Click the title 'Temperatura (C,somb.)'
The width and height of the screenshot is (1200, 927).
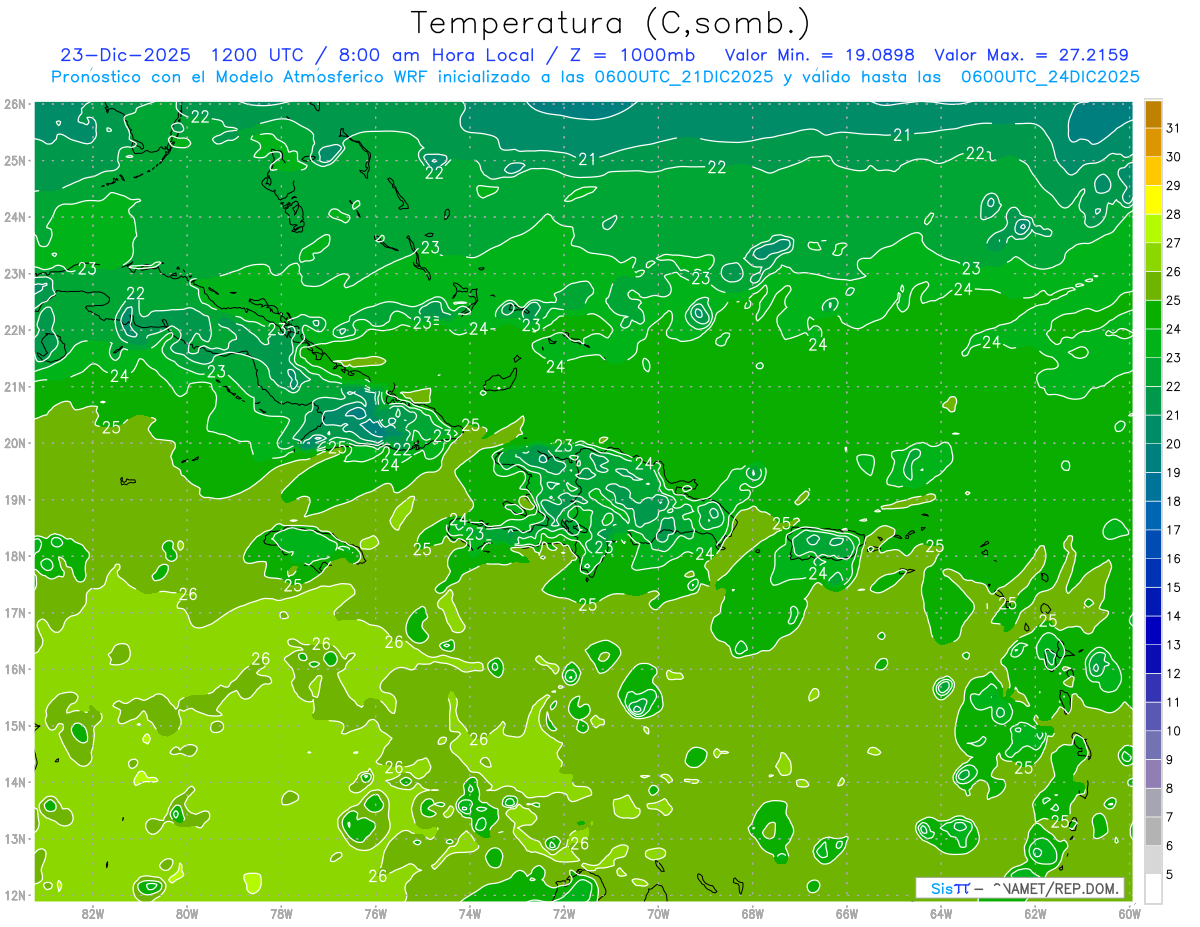tap(611, 23)
